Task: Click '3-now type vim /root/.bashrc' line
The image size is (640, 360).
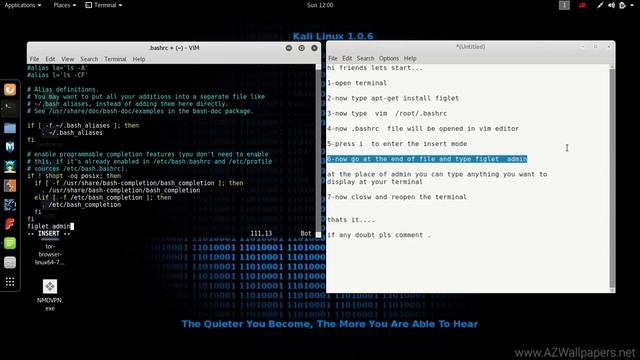Action: pos(387,113)
